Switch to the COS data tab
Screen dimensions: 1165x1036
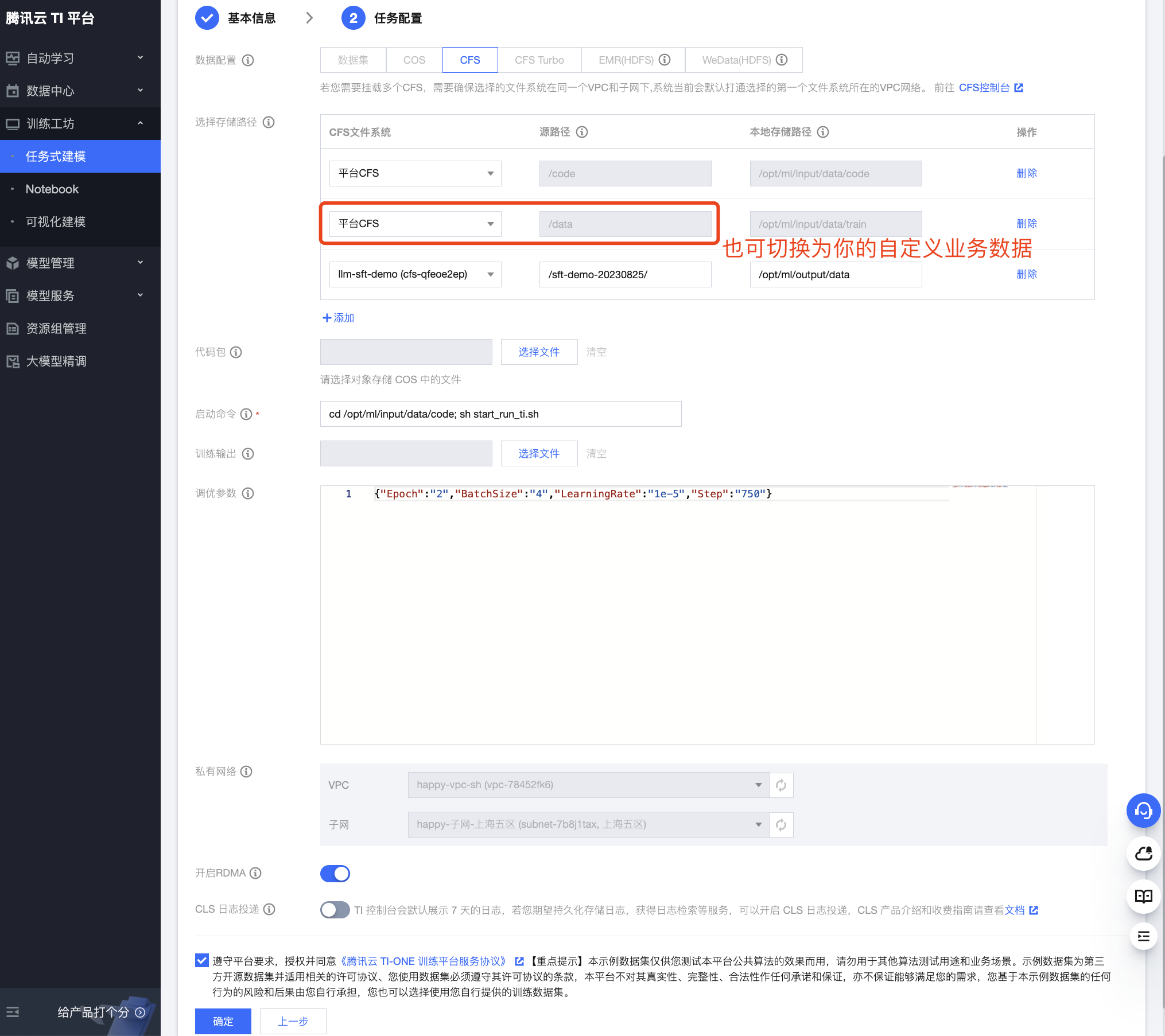pyautogui.click(x=414, y=60)
